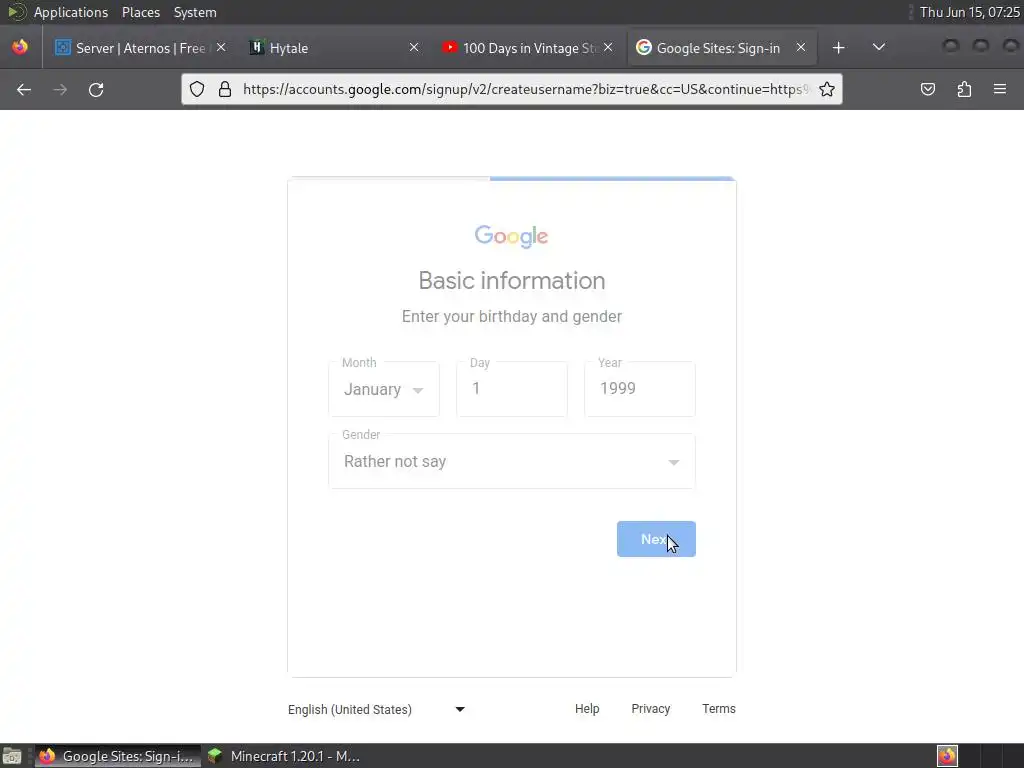Open the Terms link
Screen dimensions: 1024x768
719,709
